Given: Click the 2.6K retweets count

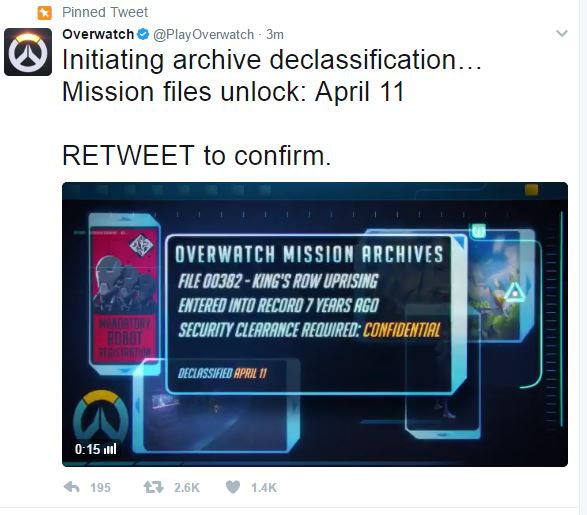Looking at the screenshot, I should point(186,488).
